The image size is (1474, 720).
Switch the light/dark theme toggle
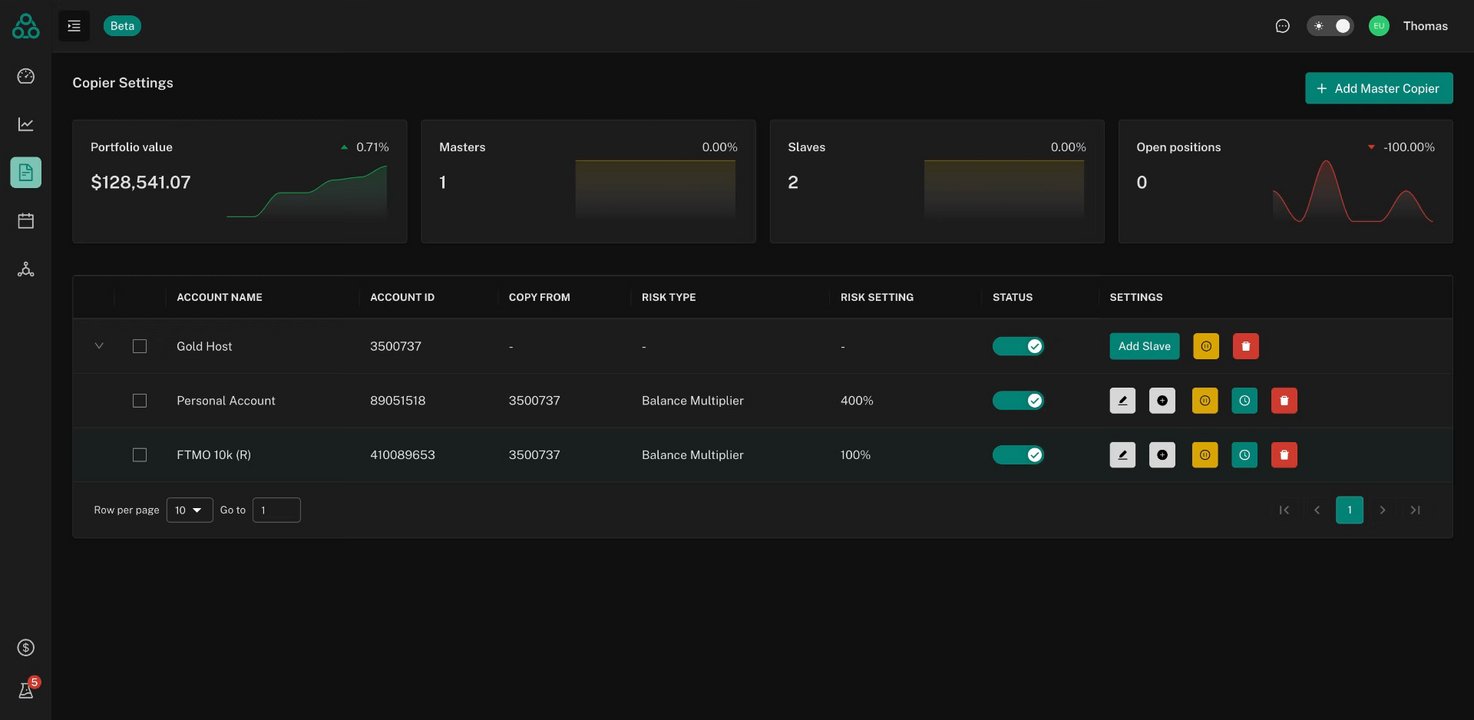pyautogui.click(x=1330, y=26)
